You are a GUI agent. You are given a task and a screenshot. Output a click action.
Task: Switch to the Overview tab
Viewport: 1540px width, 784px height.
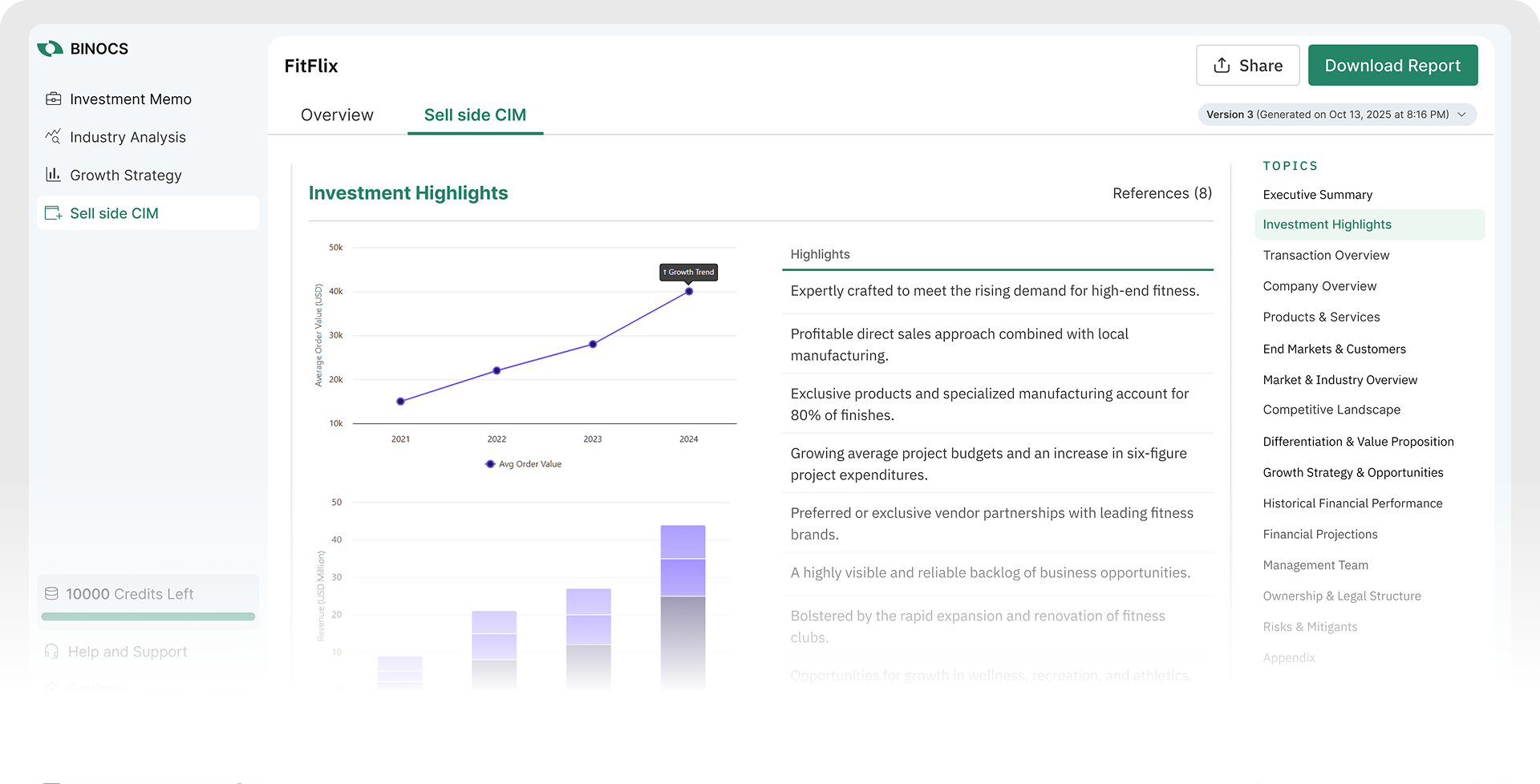pyautogui.click(x=337, y=115)
